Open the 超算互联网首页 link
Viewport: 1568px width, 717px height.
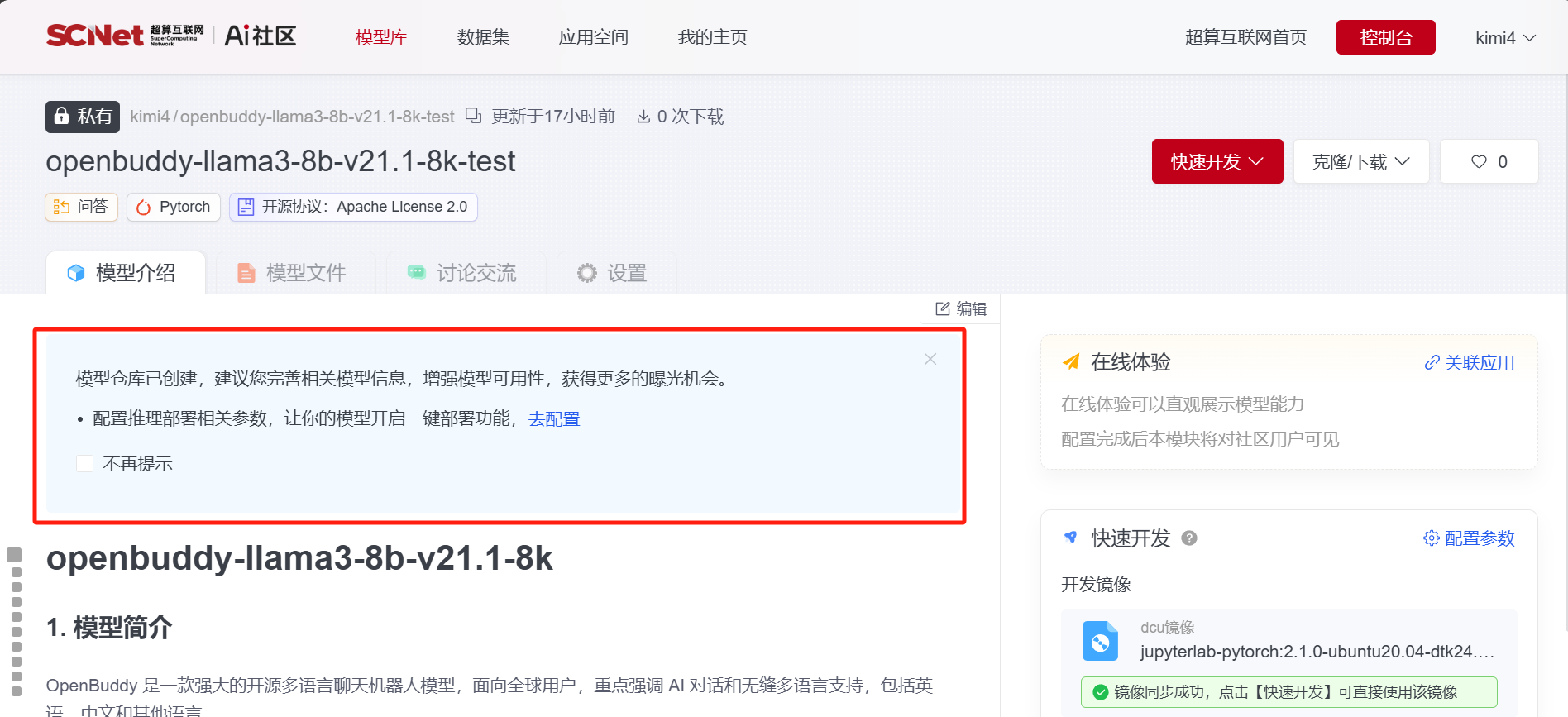click(x=1245, y=37)
